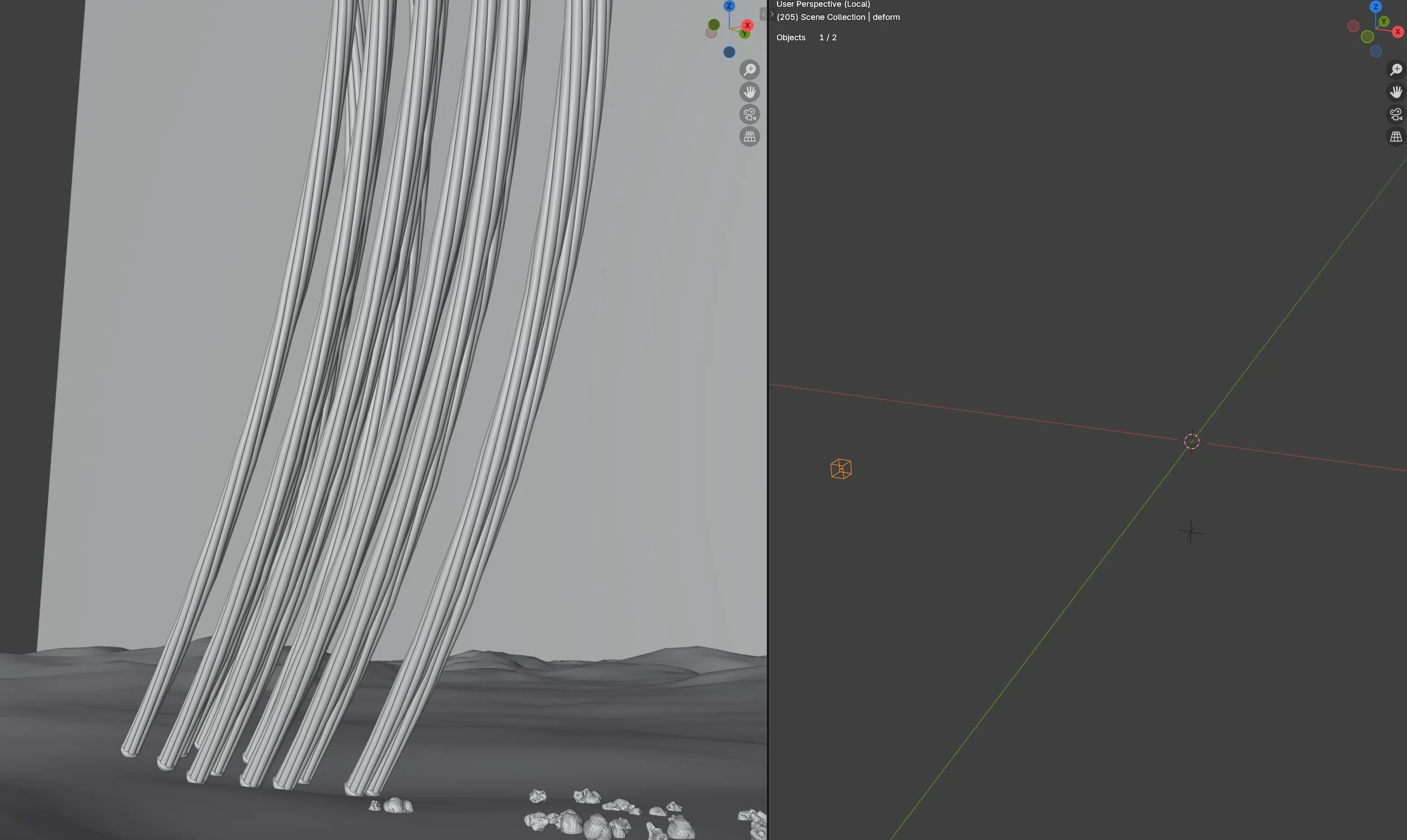Toggle camera view in the right viewport
The width and height of the screenshot is (1407, 840).
point(1396,114)
